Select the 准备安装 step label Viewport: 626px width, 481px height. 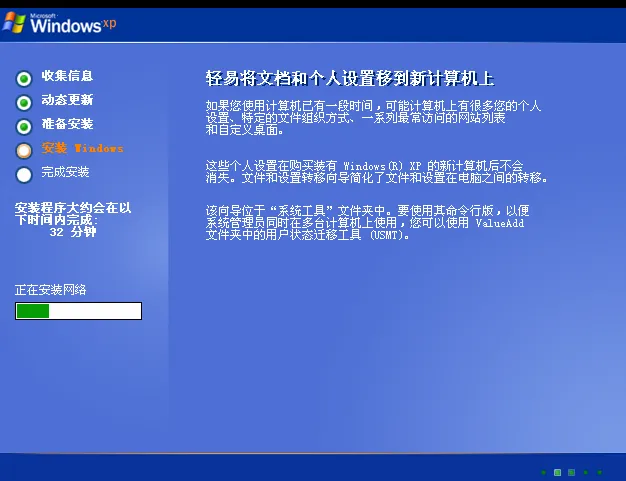(x=67, y=124)
